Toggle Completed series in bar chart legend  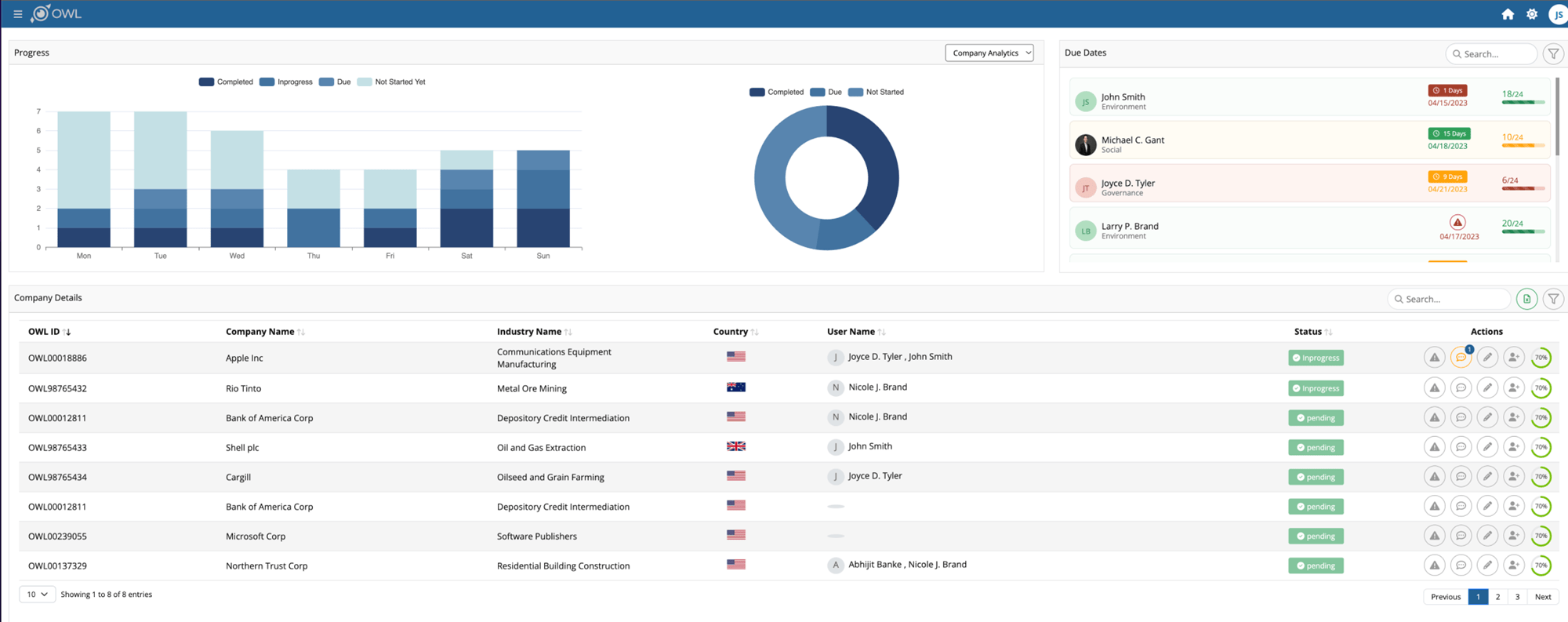tap(226, 82)
